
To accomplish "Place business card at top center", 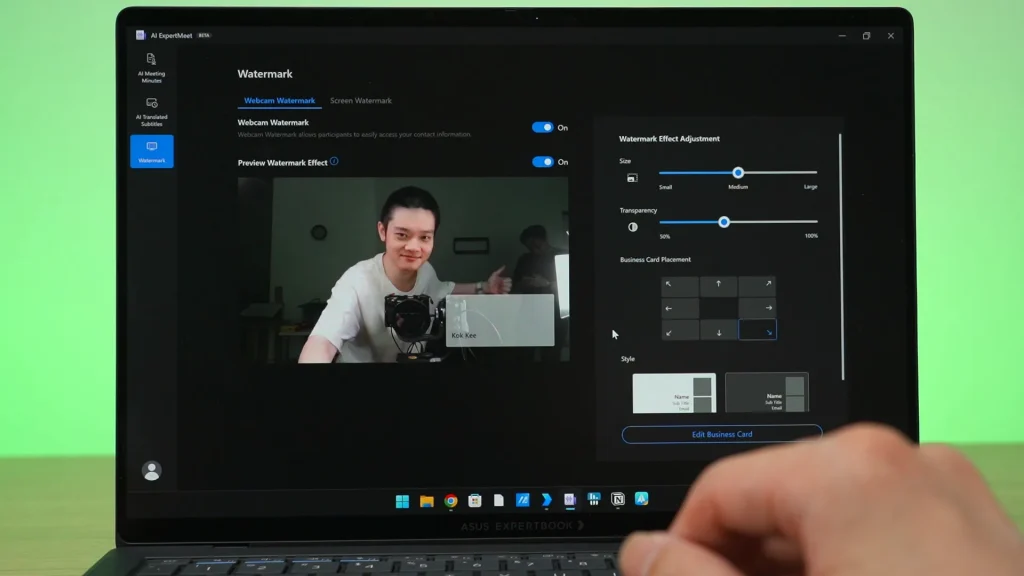I will [718, 285].
